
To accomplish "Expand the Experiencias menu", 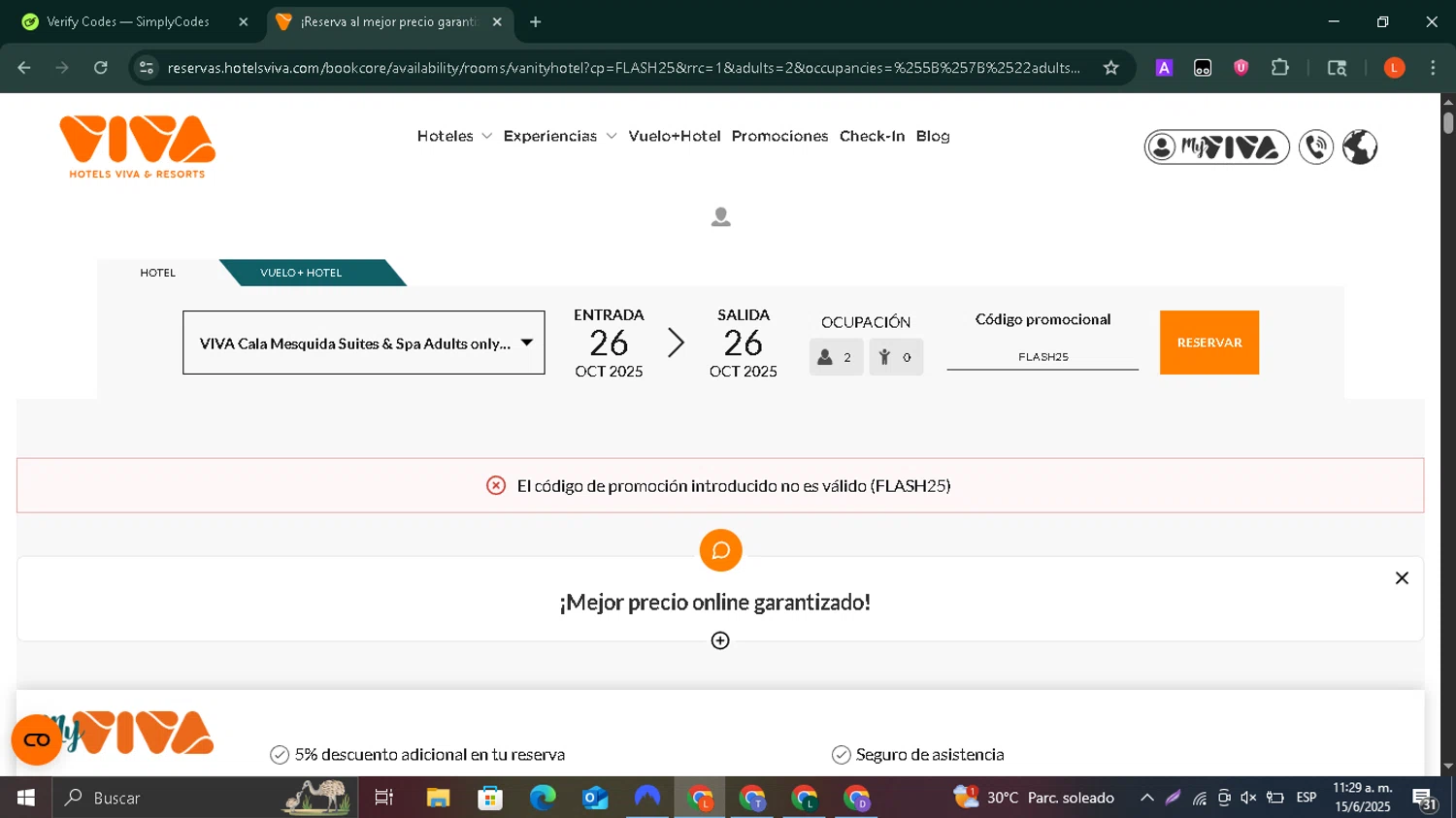I will (x=560, y=136).
